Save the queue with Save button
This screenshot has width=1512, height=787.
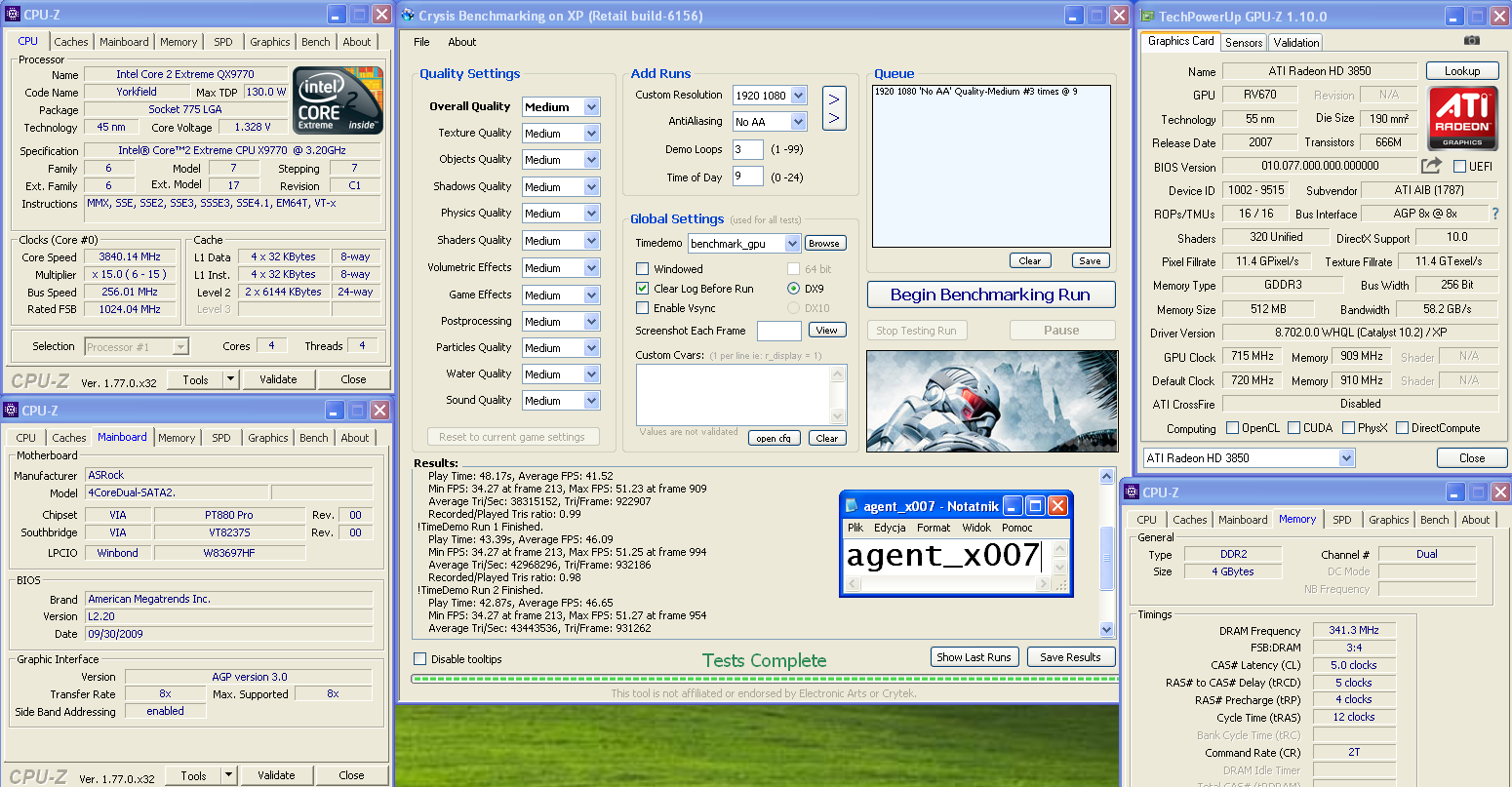pos(1090,261)
